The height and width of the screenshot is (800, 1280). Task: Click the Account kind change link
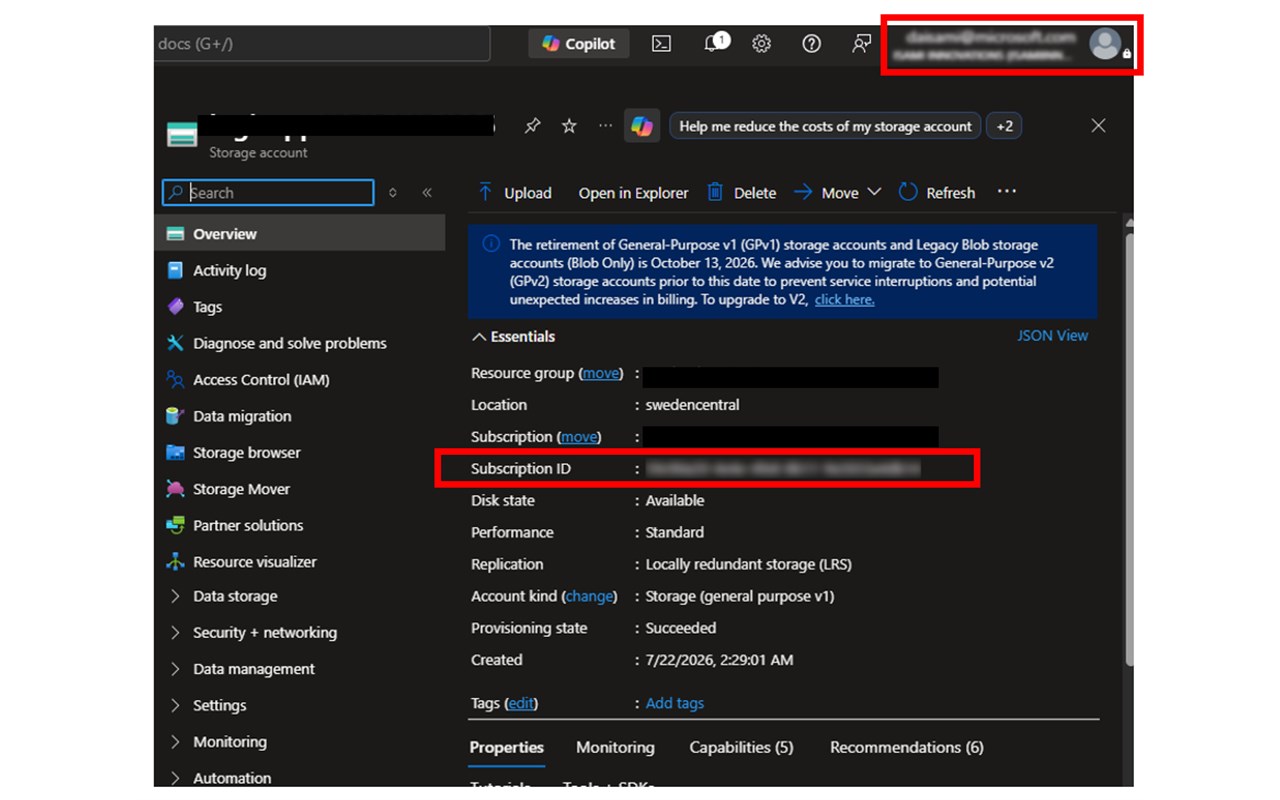click(589, 596)
